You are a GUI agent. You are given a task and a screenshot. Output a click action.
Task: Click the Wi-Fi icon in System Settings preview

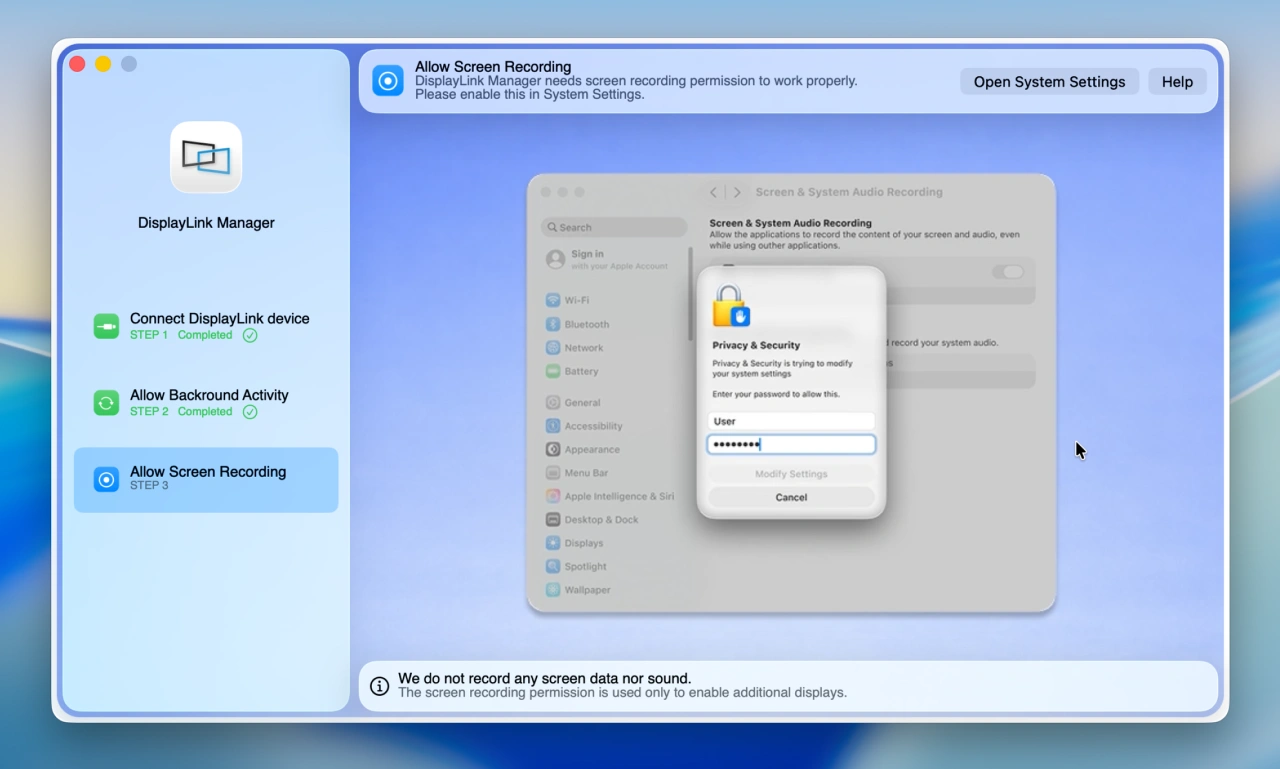(553, 300)
